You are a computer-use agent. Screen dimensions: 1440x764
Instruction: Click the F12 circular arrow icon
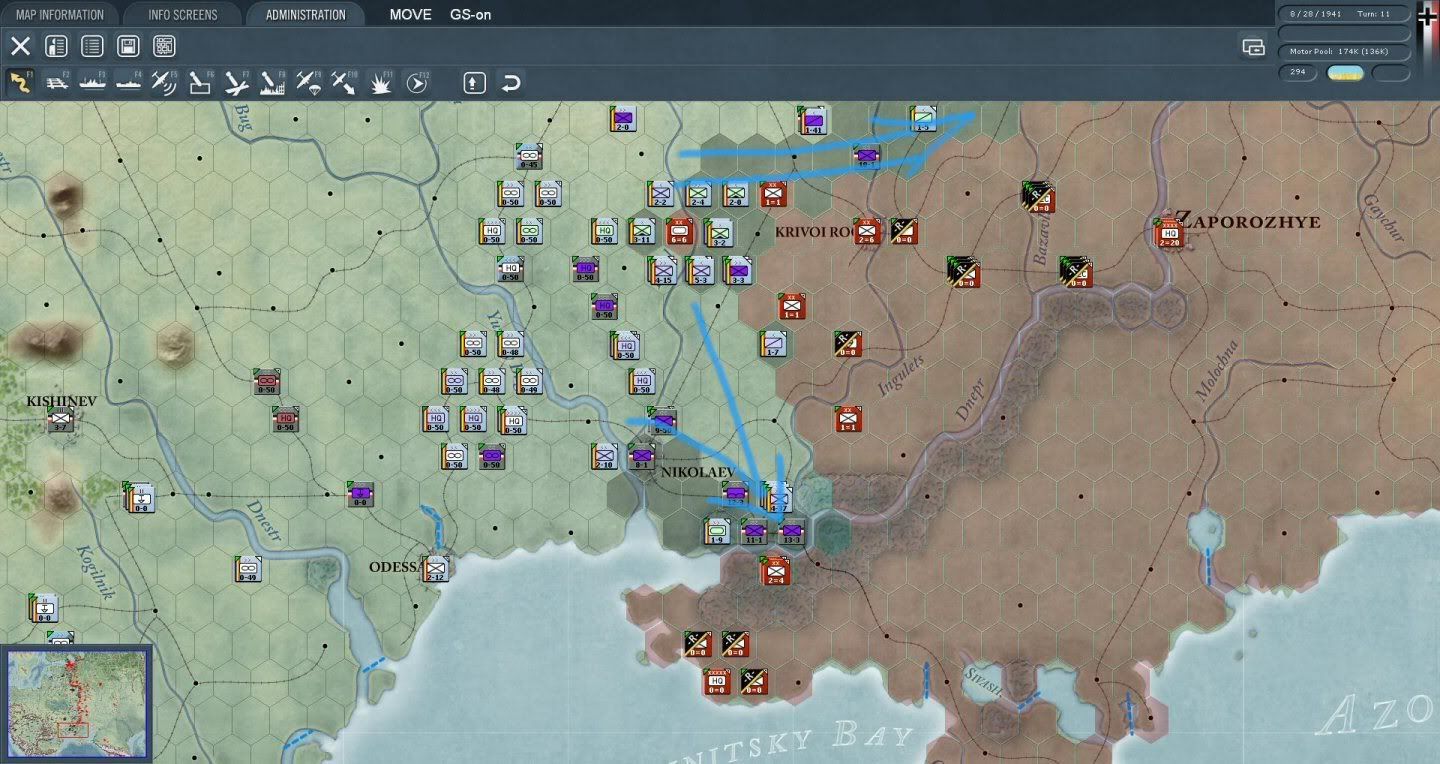(417, 83)
